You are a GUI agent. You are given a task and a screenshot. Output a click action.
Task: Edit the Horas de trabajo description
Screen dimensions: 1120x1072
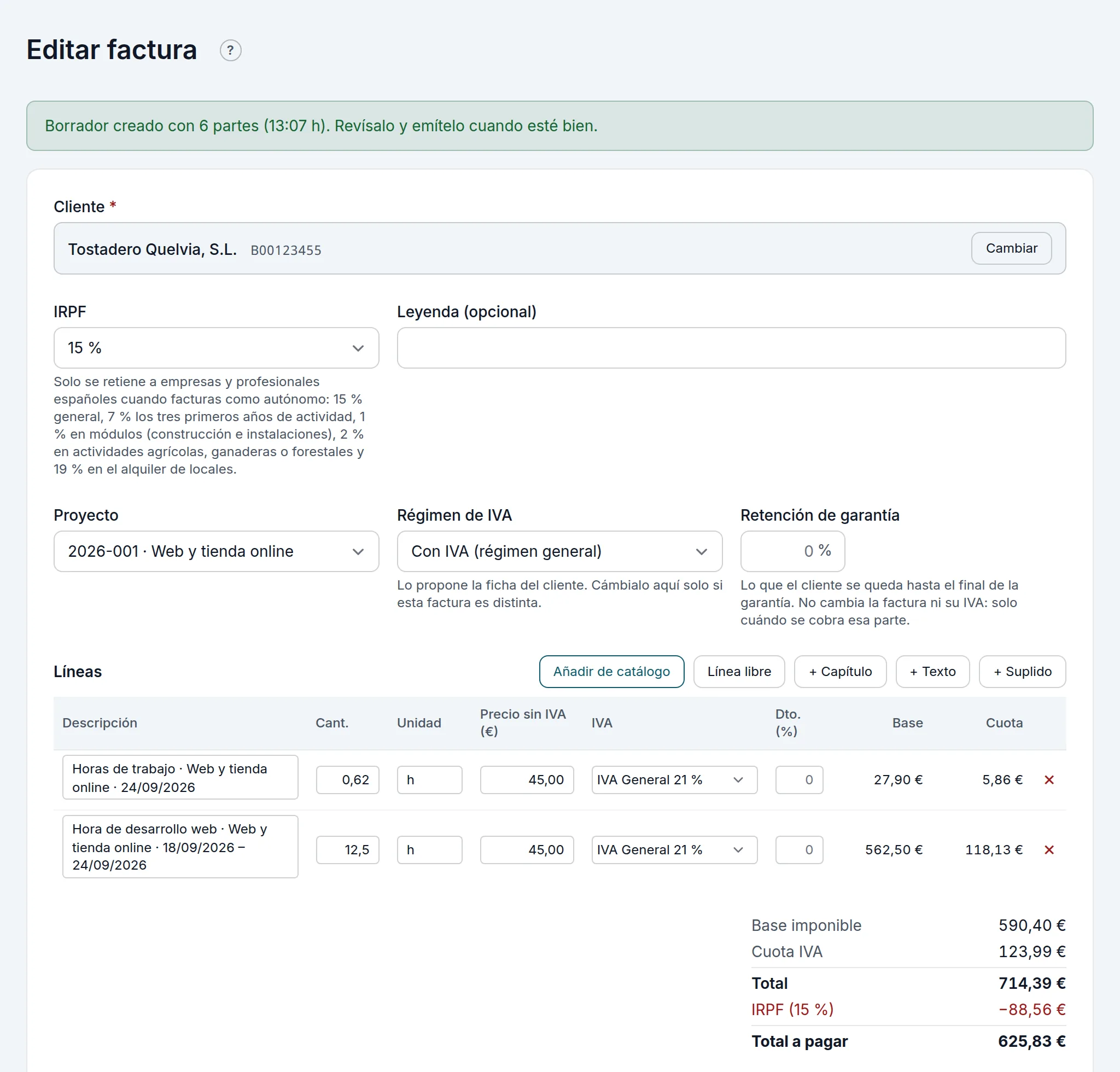tap(180, 778)
